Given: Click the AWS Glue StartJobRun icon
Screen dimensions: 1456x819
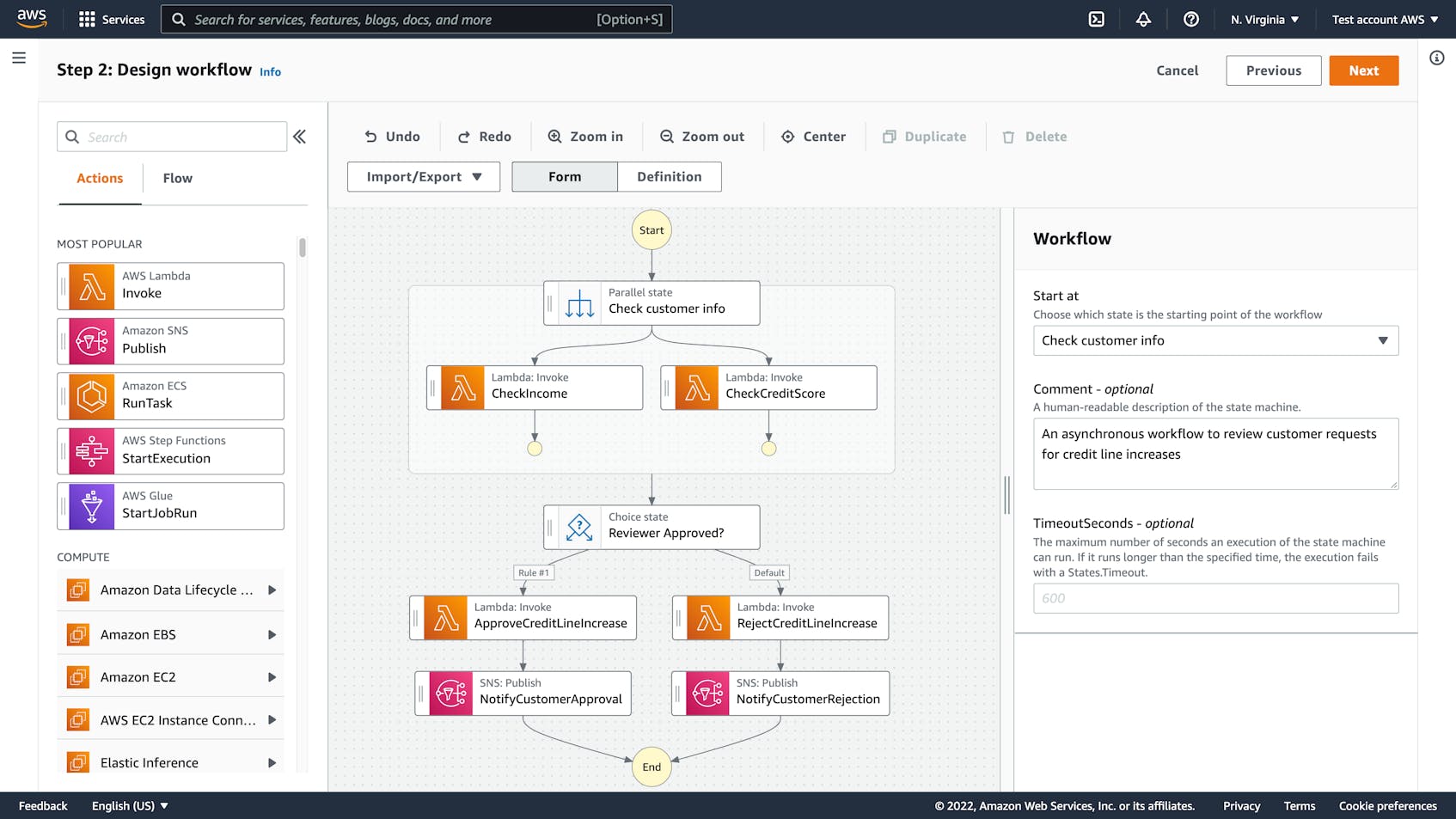Looking at the screenshot, I should (x=89, y=505).
